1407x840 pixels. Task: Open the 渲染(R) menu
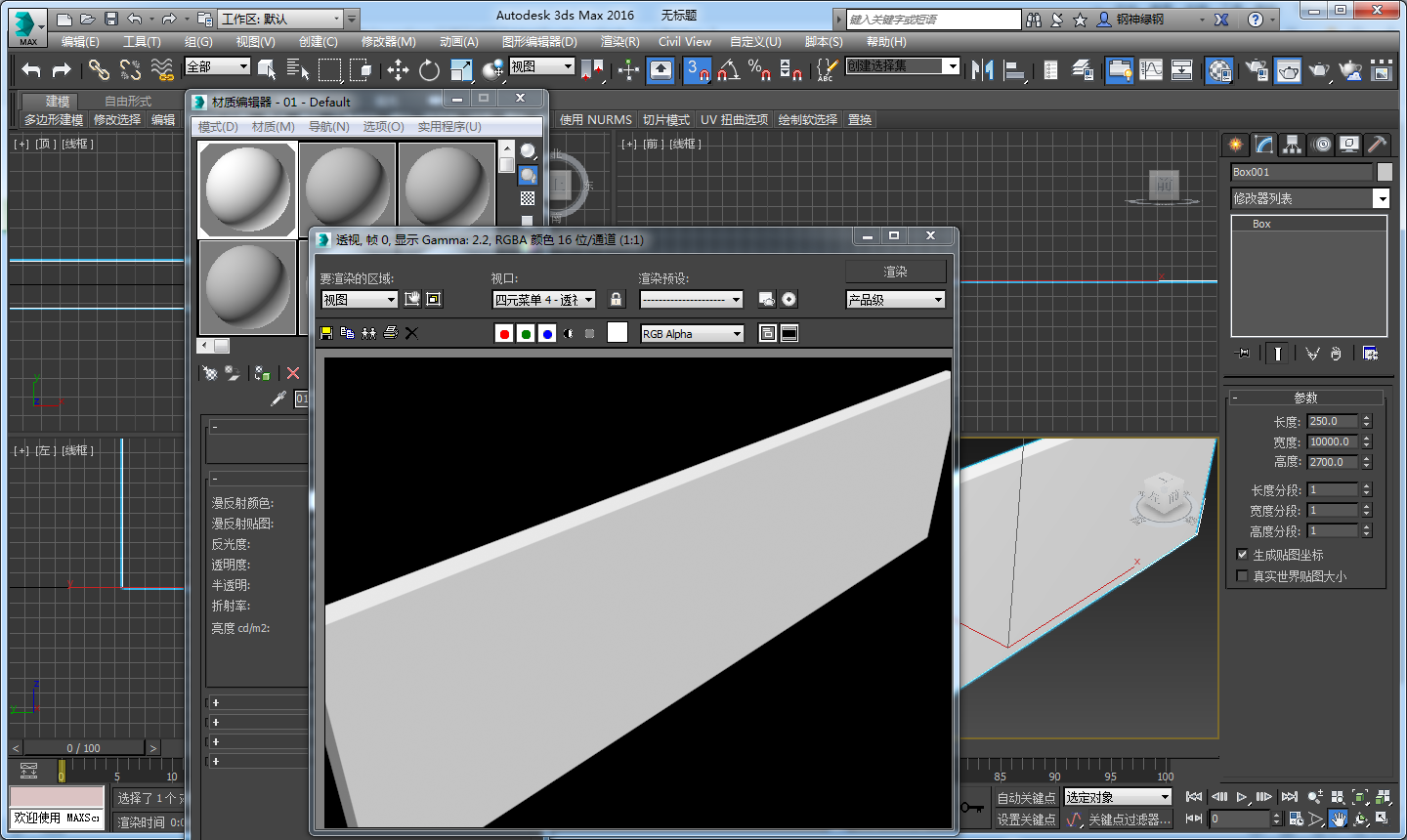pyautogui.click(x=620, y=41)
